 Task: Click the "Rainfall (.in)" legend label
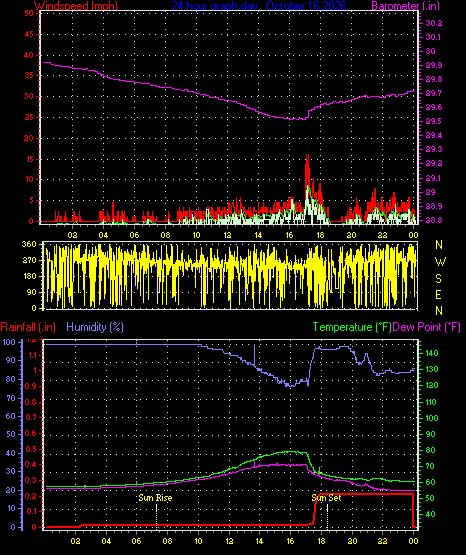coord(28,327)
